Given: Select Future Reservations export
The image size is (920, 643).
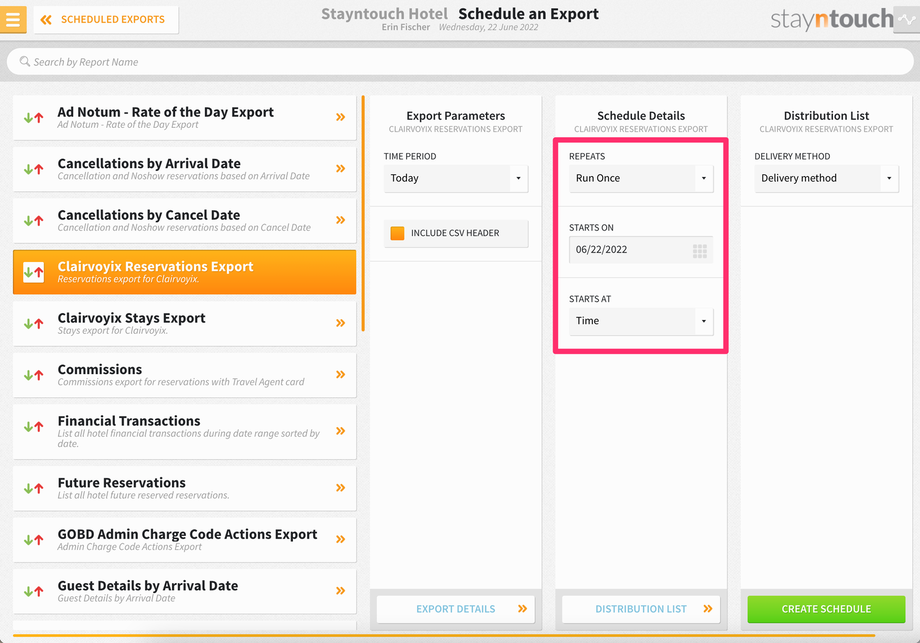Looking at the screenshot, I should point(184,488).
